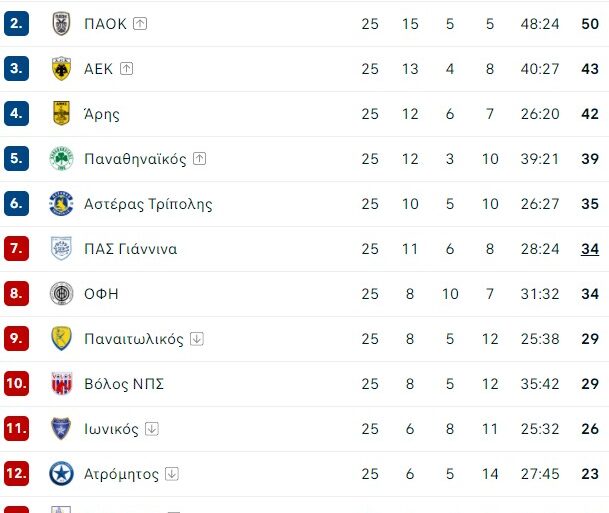Click the ΠΑΣ Γιάννινα club crest
Viewport: 609px width, 513px height.
pyautogui.click(x=62, y=249)
